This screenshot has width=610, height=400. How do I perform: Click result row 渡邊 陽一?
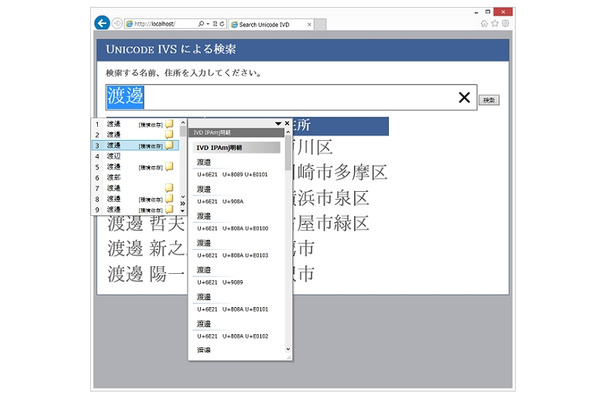click(146, 274)
